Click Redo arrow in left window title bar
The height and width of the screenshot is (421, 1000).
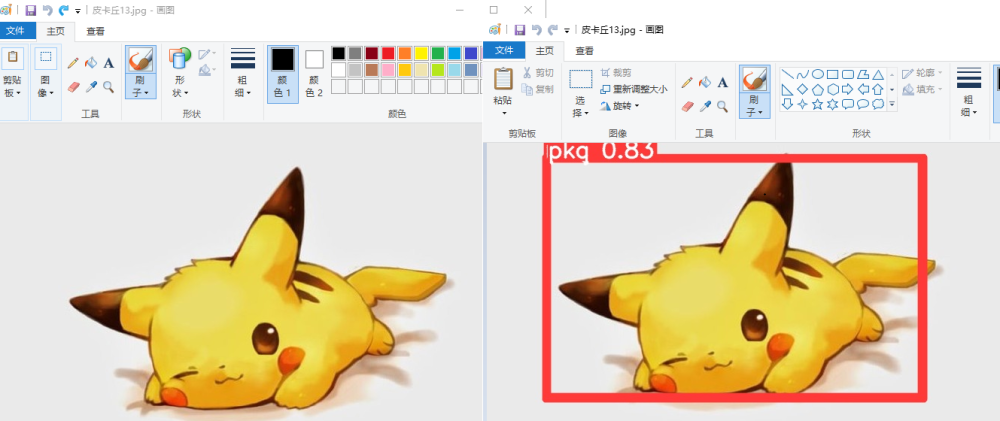click(63, 10)
